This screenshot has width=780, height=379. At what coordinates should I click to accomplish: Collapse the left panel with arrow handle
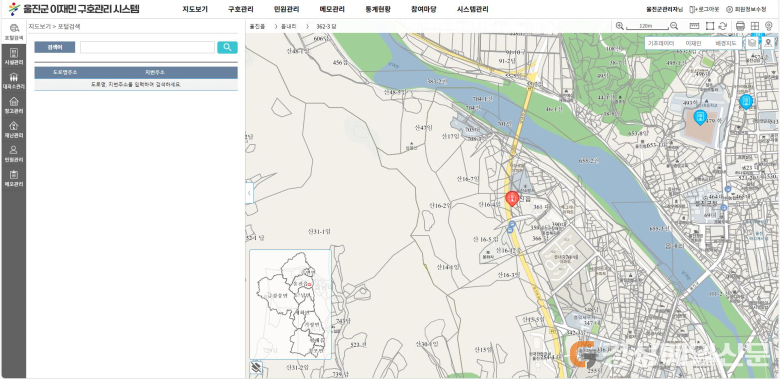click(249, 193)
